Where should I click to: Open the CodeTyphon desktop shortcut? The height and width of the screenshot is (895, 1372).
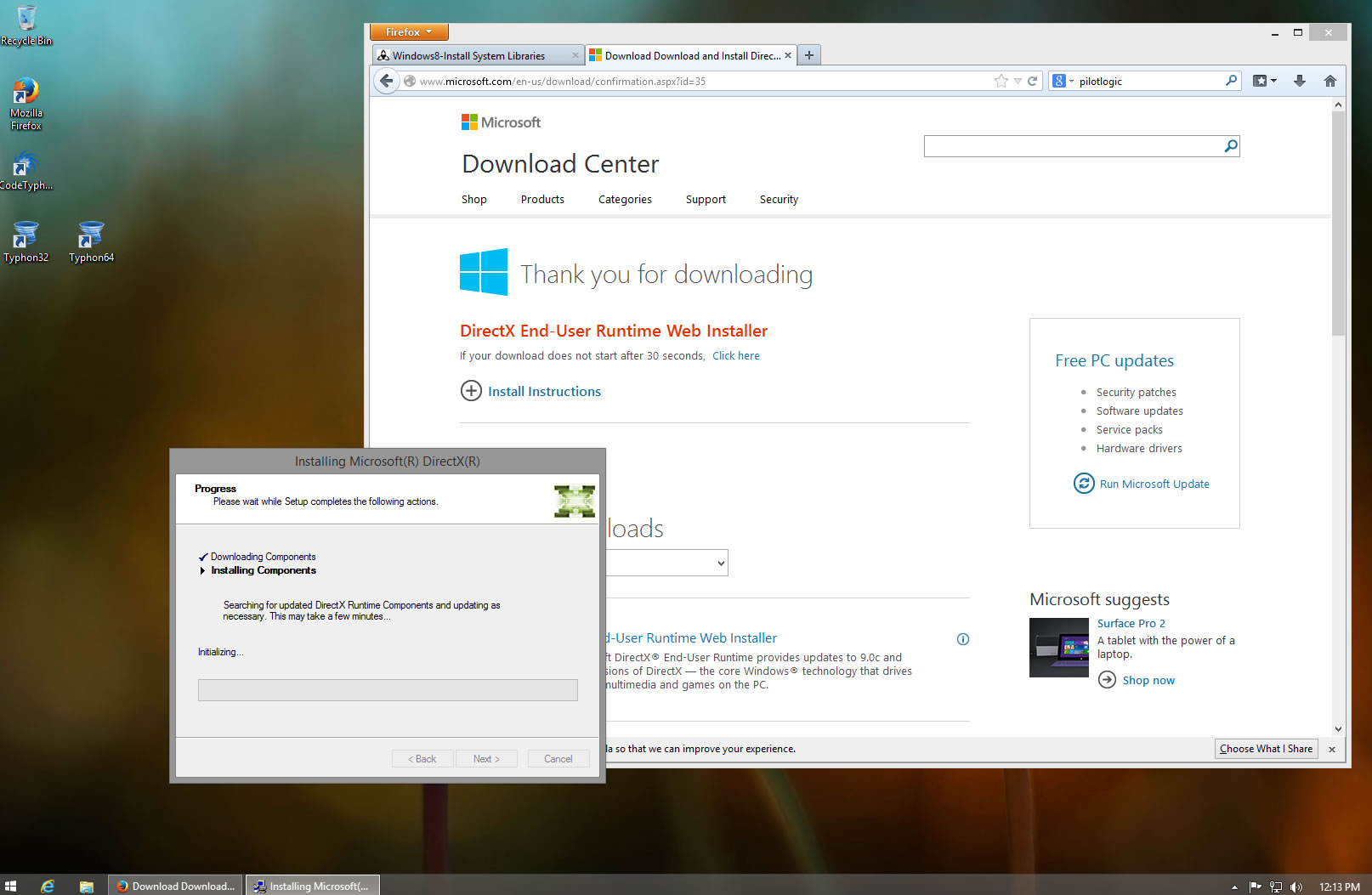[x=26, y=171]
